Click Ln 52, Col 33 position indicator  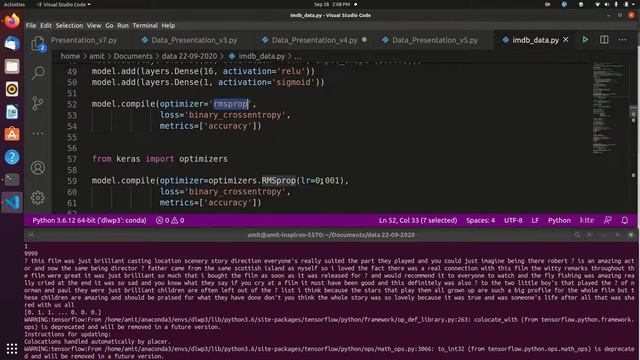(418, 220)
